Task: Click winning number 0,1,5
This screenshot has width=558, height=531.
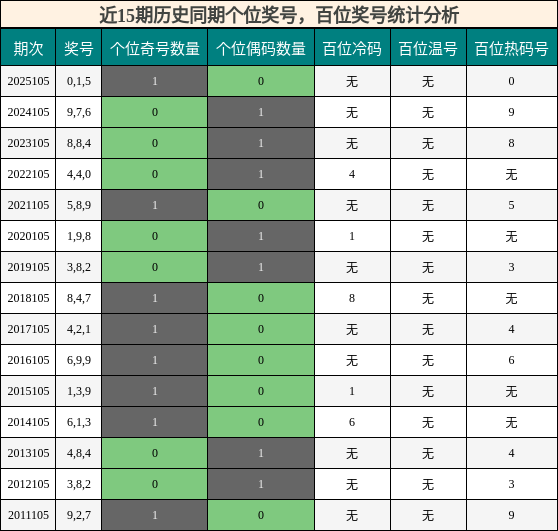Action: point(79,81)
